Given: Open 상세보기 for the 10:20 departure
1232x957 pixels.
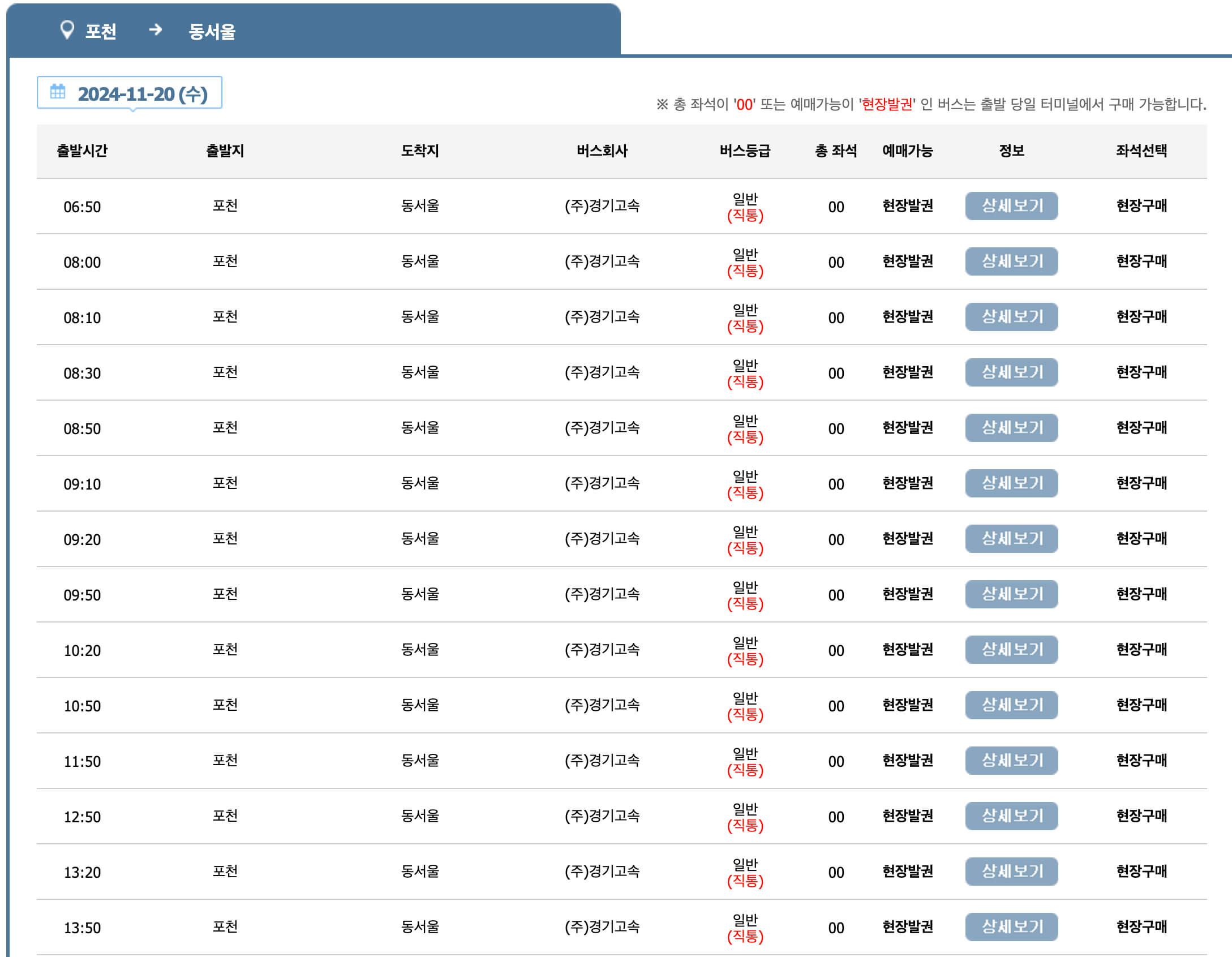Looking at the screenshot, I should coord(1011,650).
